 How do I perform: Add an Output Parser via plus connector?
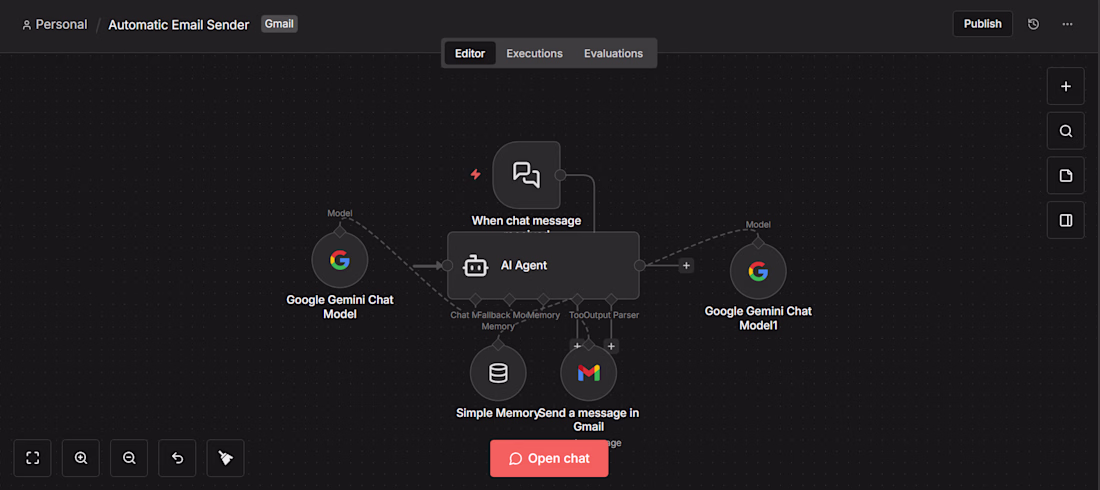611,346
